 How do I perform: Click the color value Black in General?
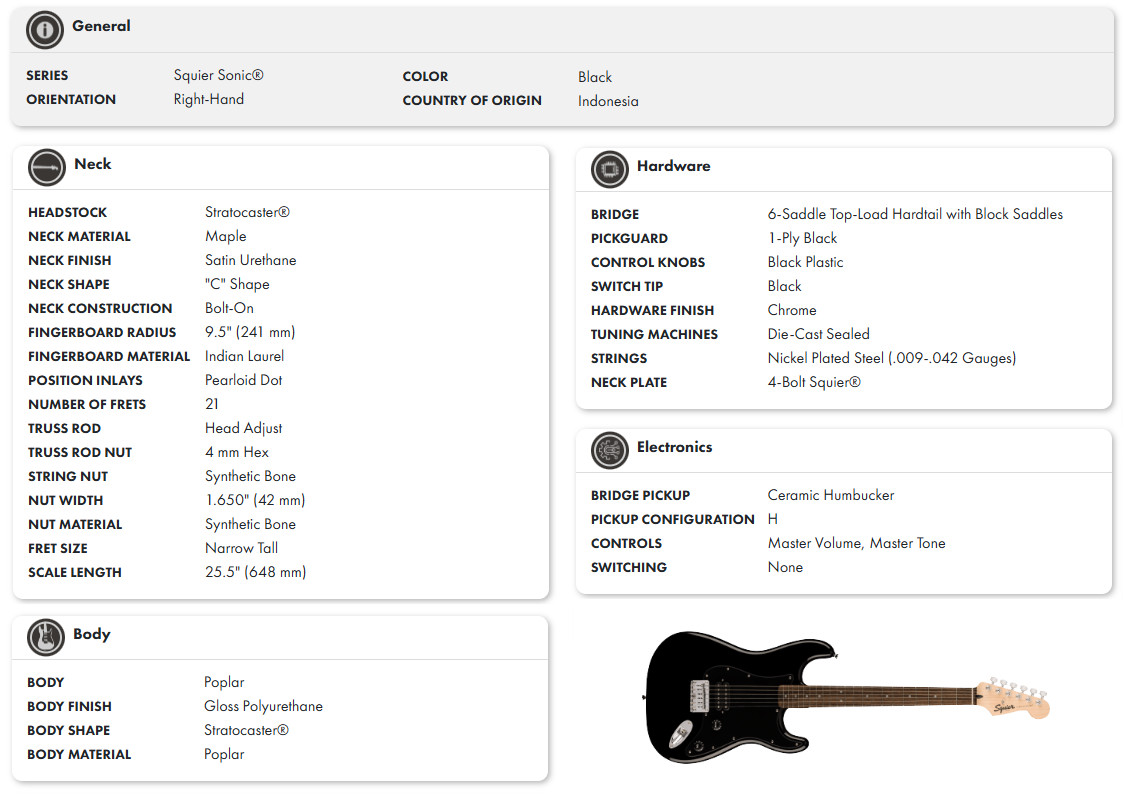(x=595, y=77)
